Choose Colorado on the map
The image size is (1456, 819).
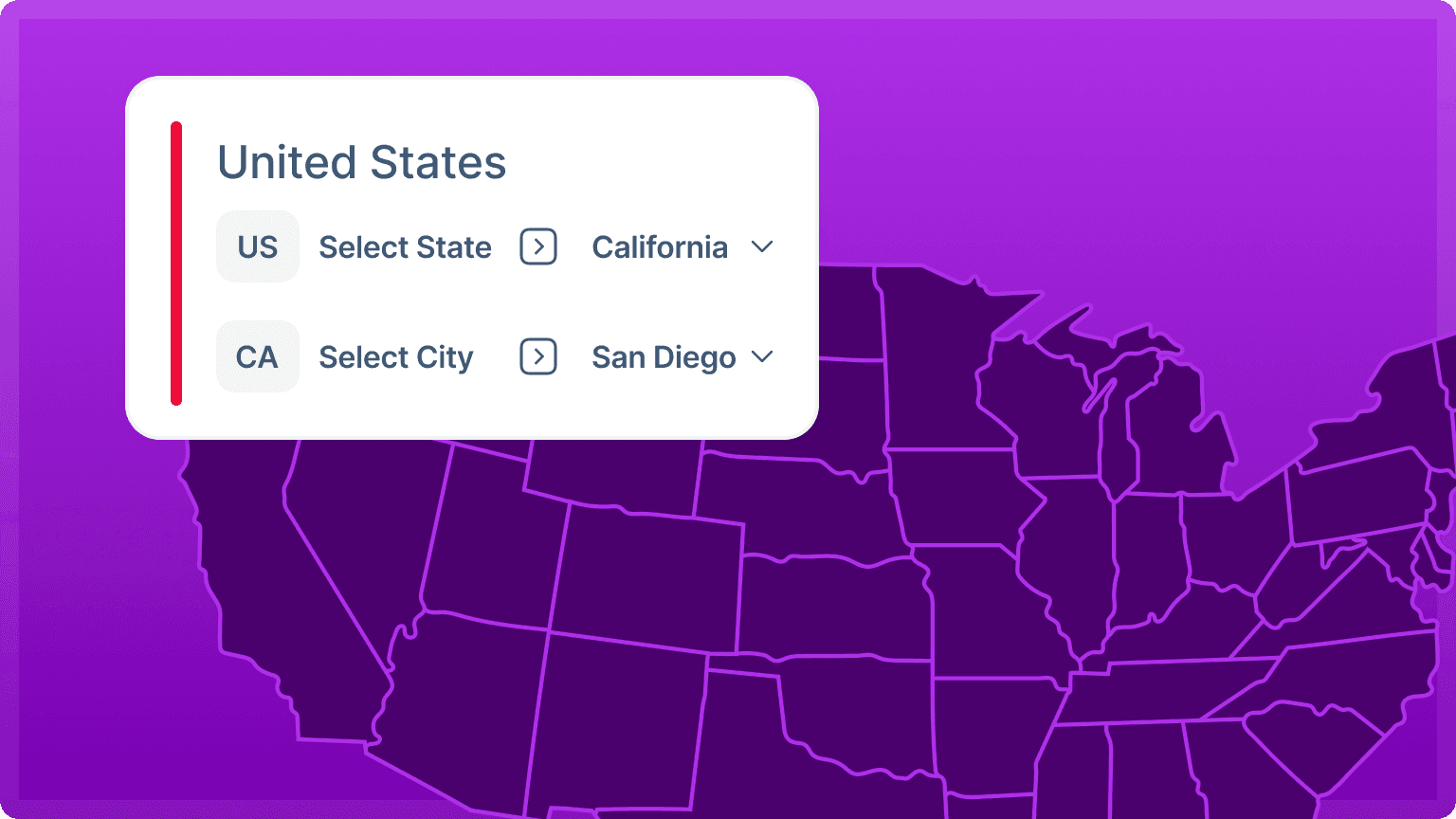[x=645, y=578]
